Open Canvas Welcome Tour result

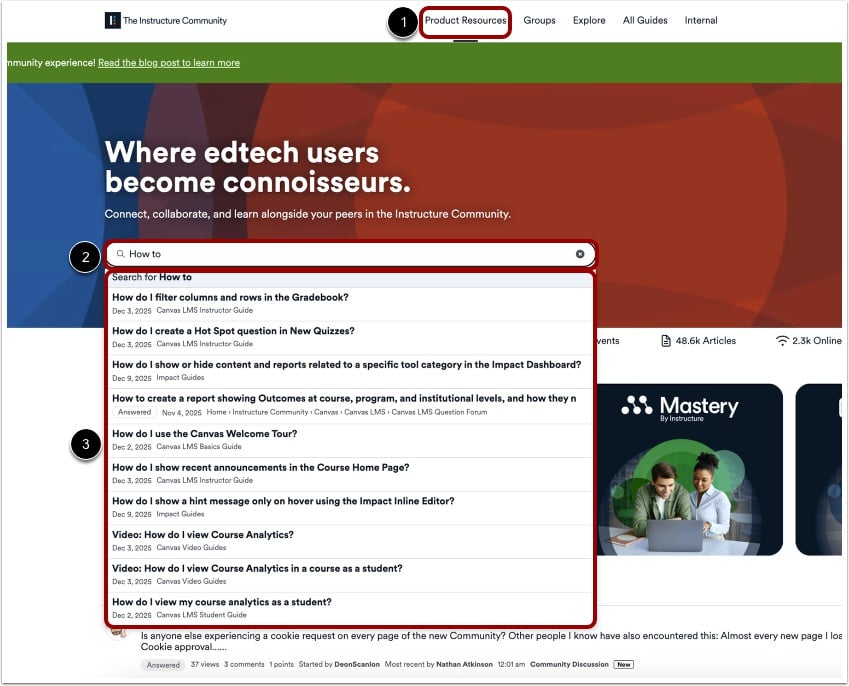[350, 440]
